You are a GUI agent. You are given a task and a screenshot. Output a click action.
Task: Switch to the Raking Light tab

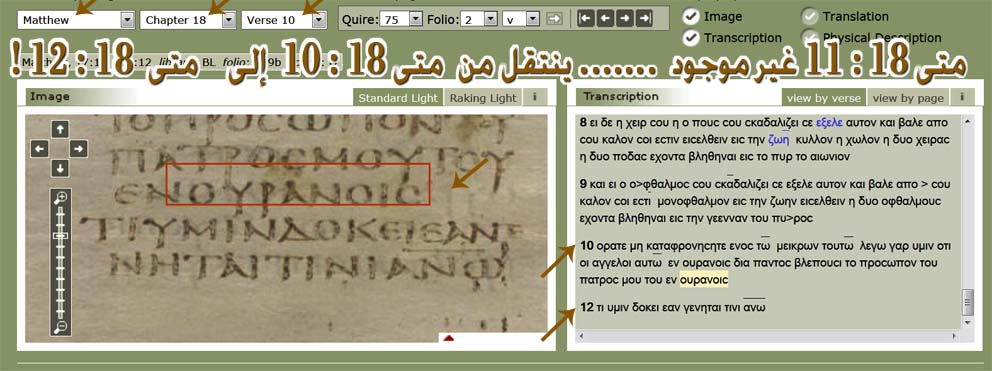click(483, 98)
